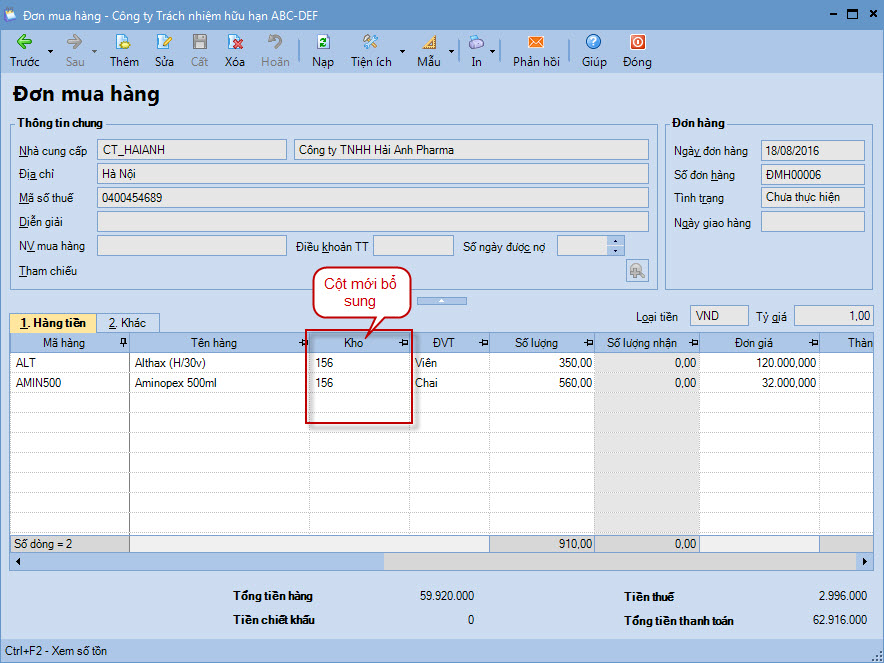Click the Mã số thuế field
884x663 pixels.
(373, 198)
